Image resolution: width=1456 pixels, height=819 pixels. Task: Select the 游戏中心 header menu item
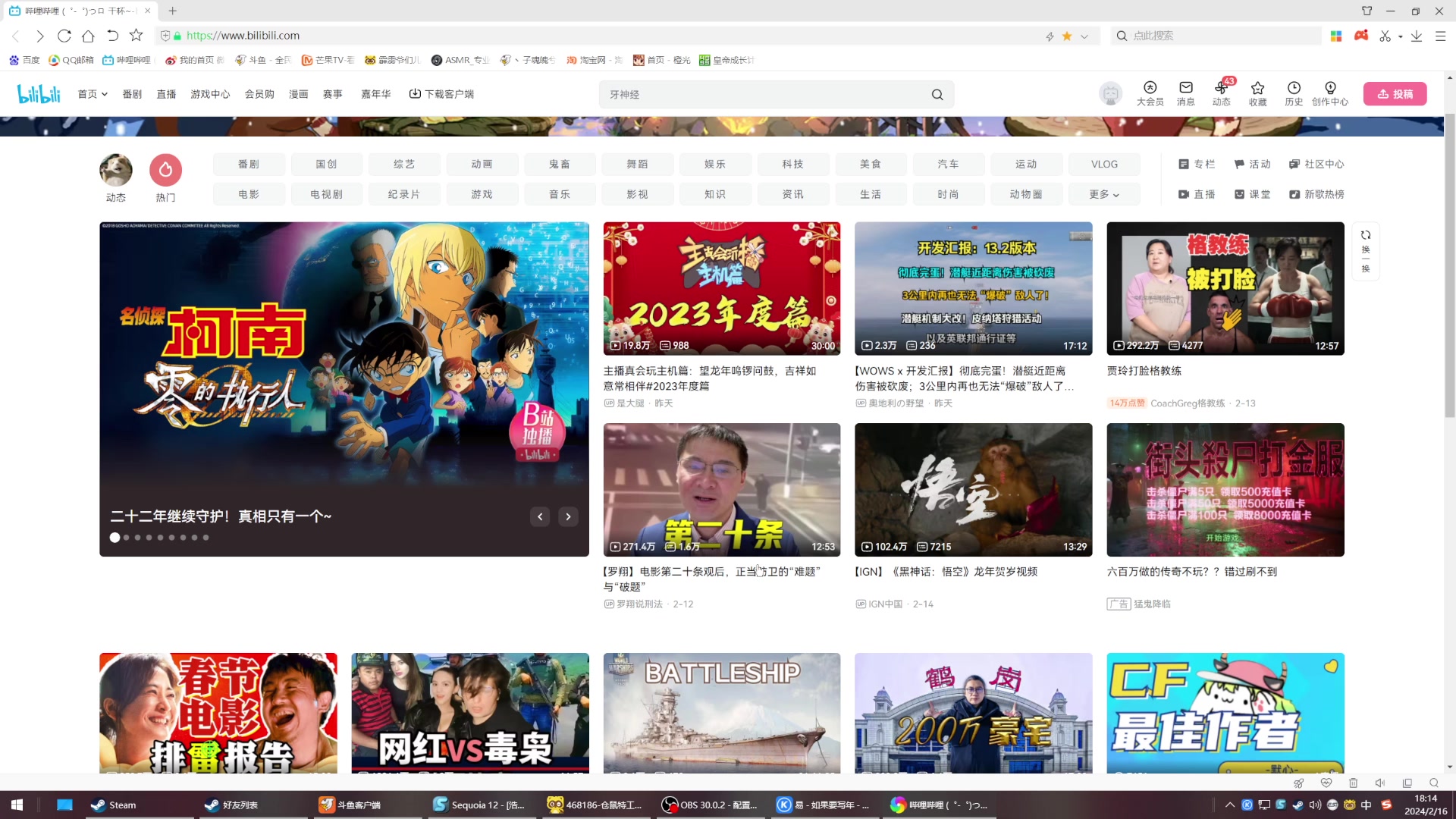coord(210,94)
